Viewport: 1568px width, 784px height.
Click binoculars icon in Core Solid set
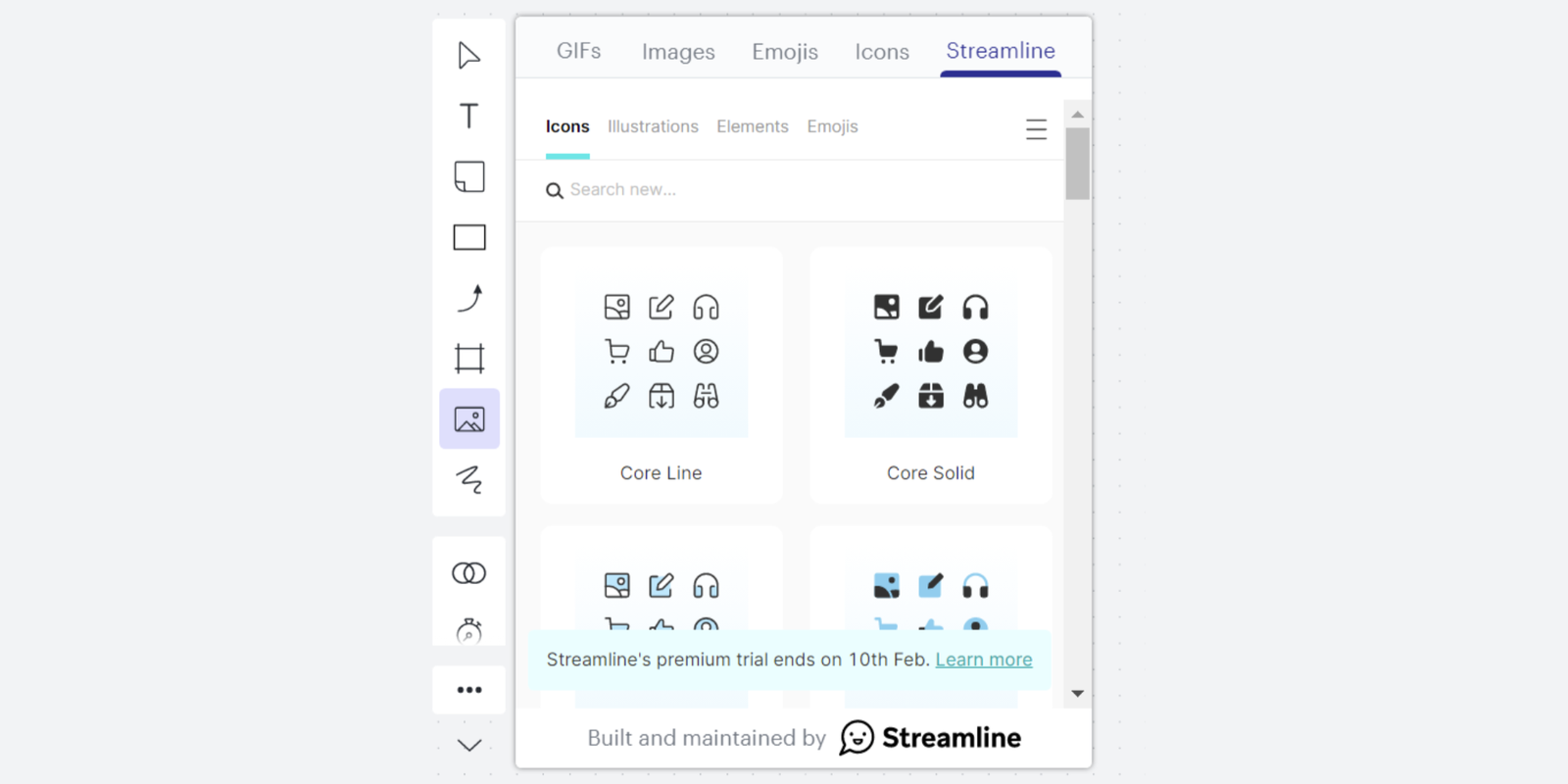975,396
